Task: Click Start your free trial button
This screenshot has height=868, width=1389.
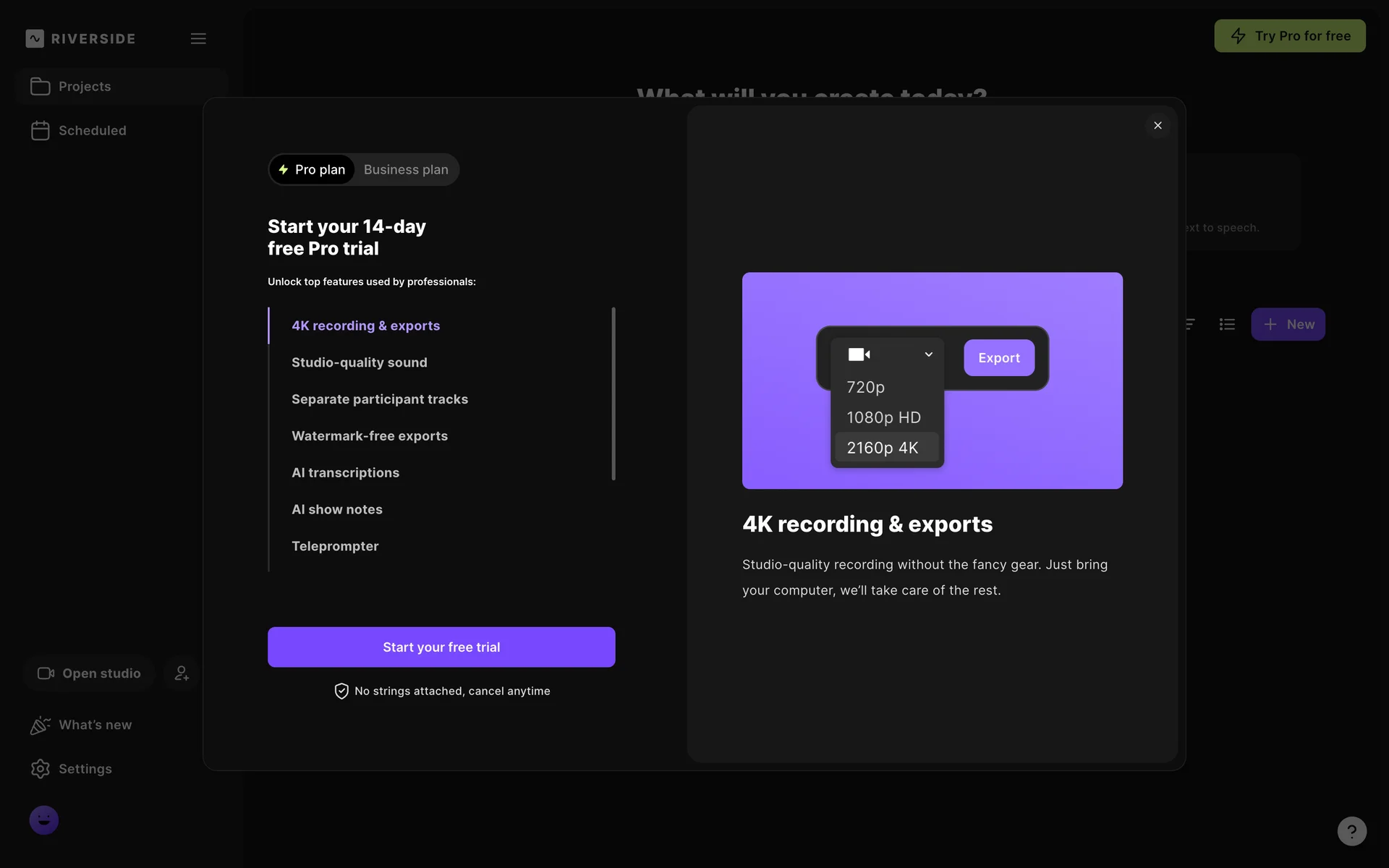Action: tap(441, 647)
